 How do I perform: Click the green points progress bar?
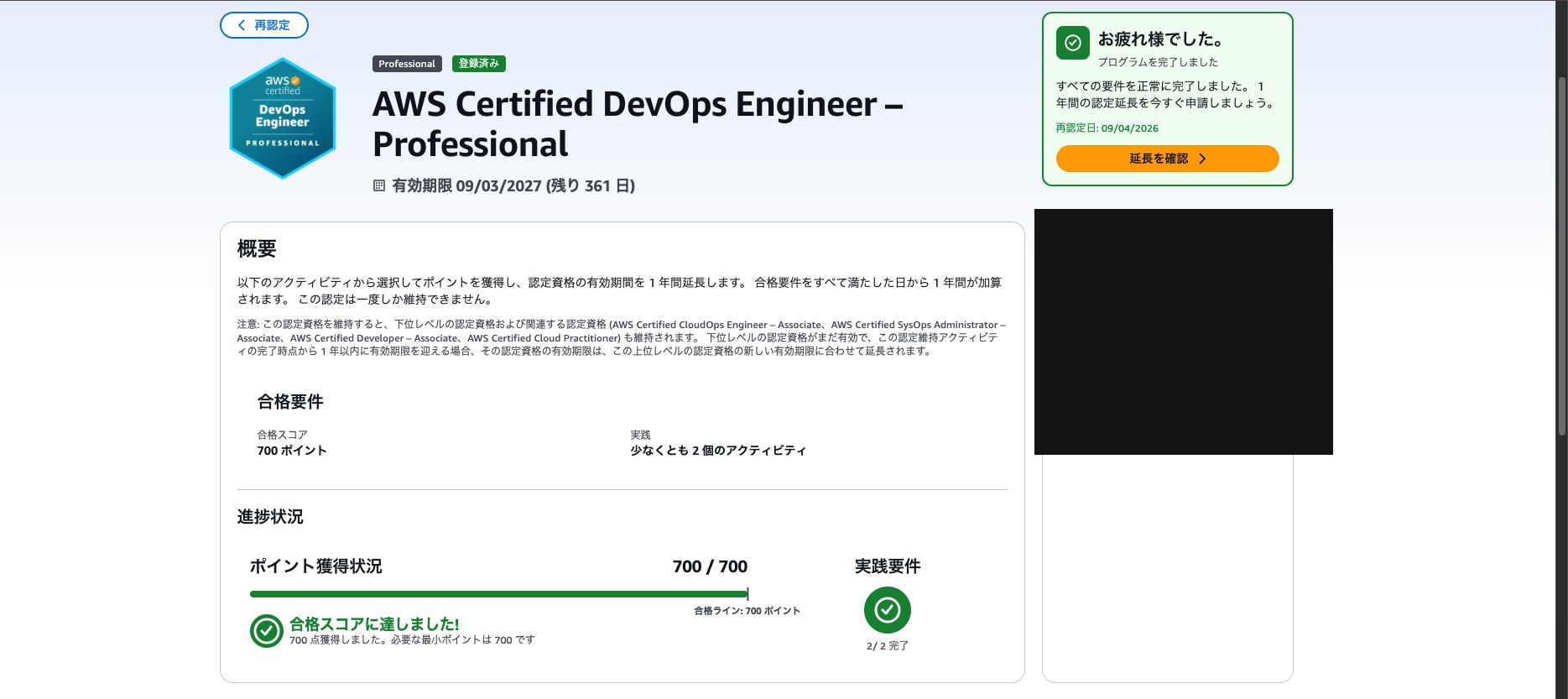tap(499, 594)
